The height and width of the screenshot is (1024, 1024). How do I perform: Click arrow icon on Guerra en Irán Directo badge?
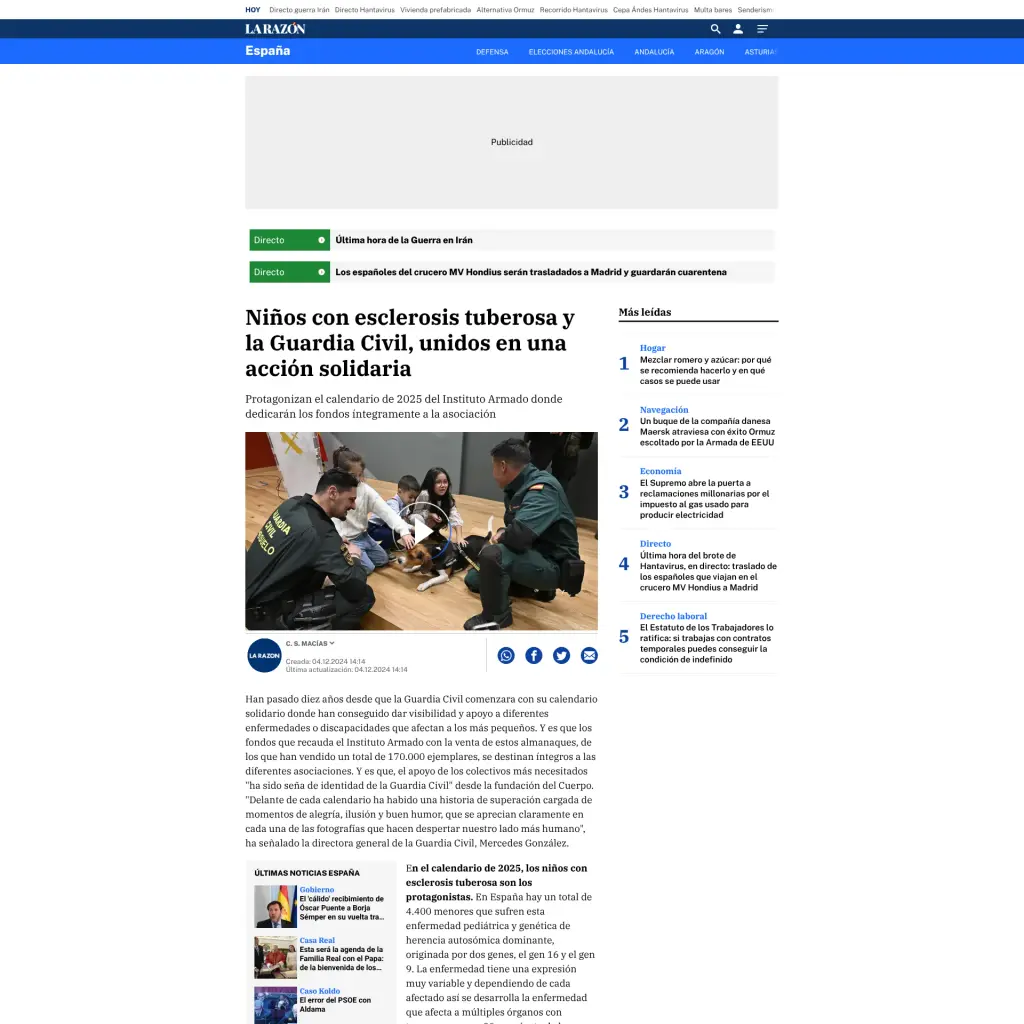[x=321, y=240]
